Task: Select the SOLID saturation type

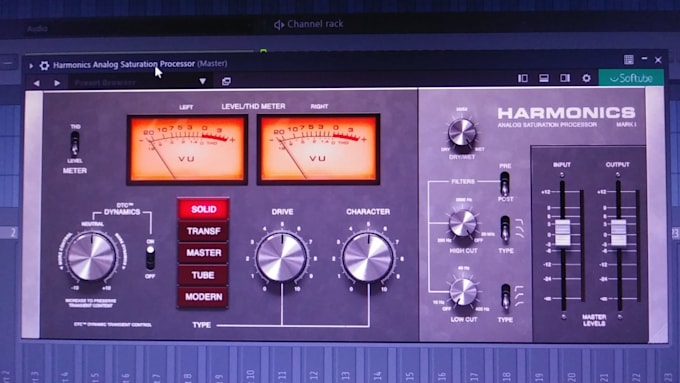Action: click(203, 209)
